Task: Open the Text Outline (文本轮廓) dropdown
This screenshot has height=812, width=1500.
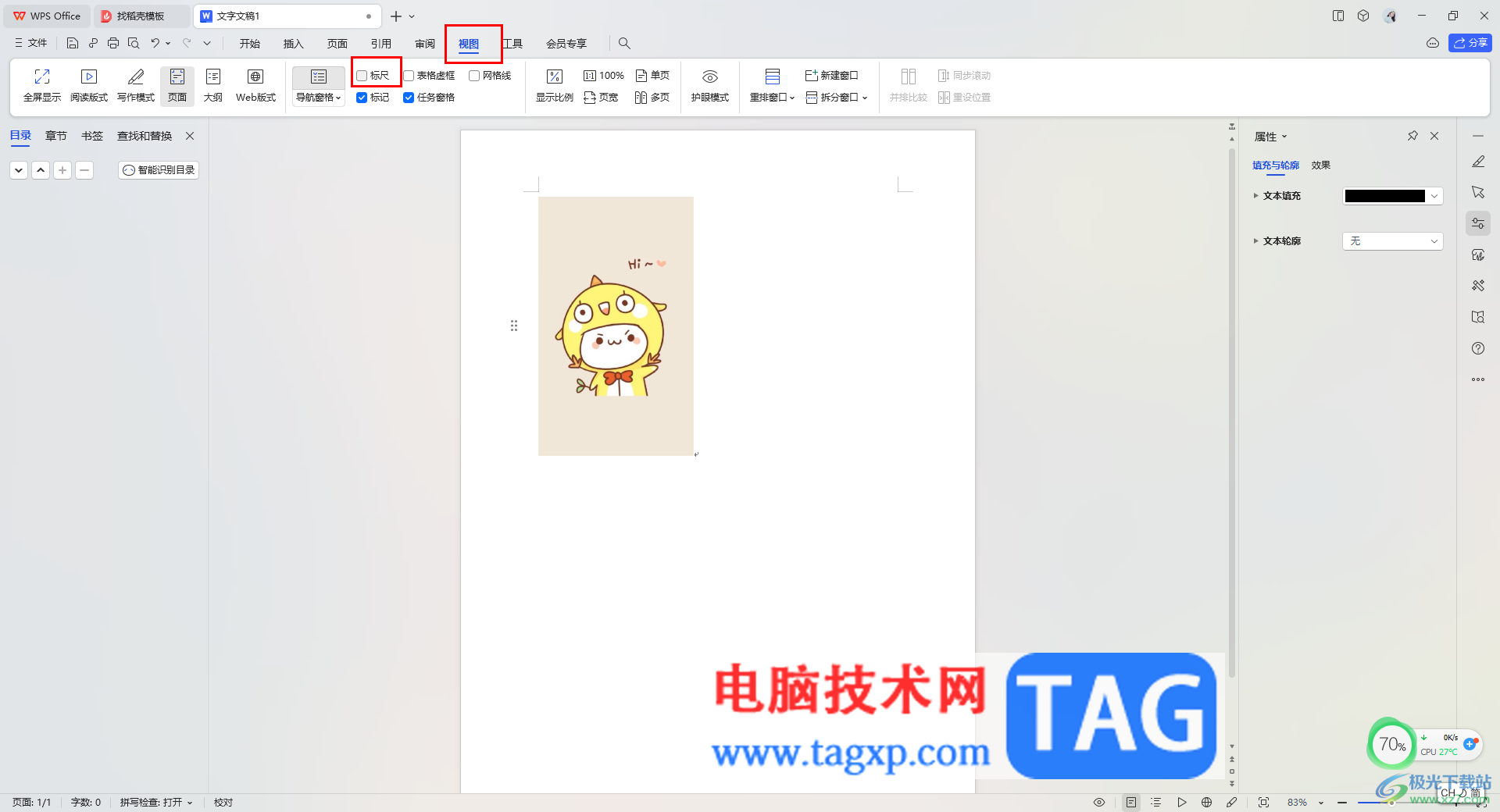Action: (x=1393, y=241)
